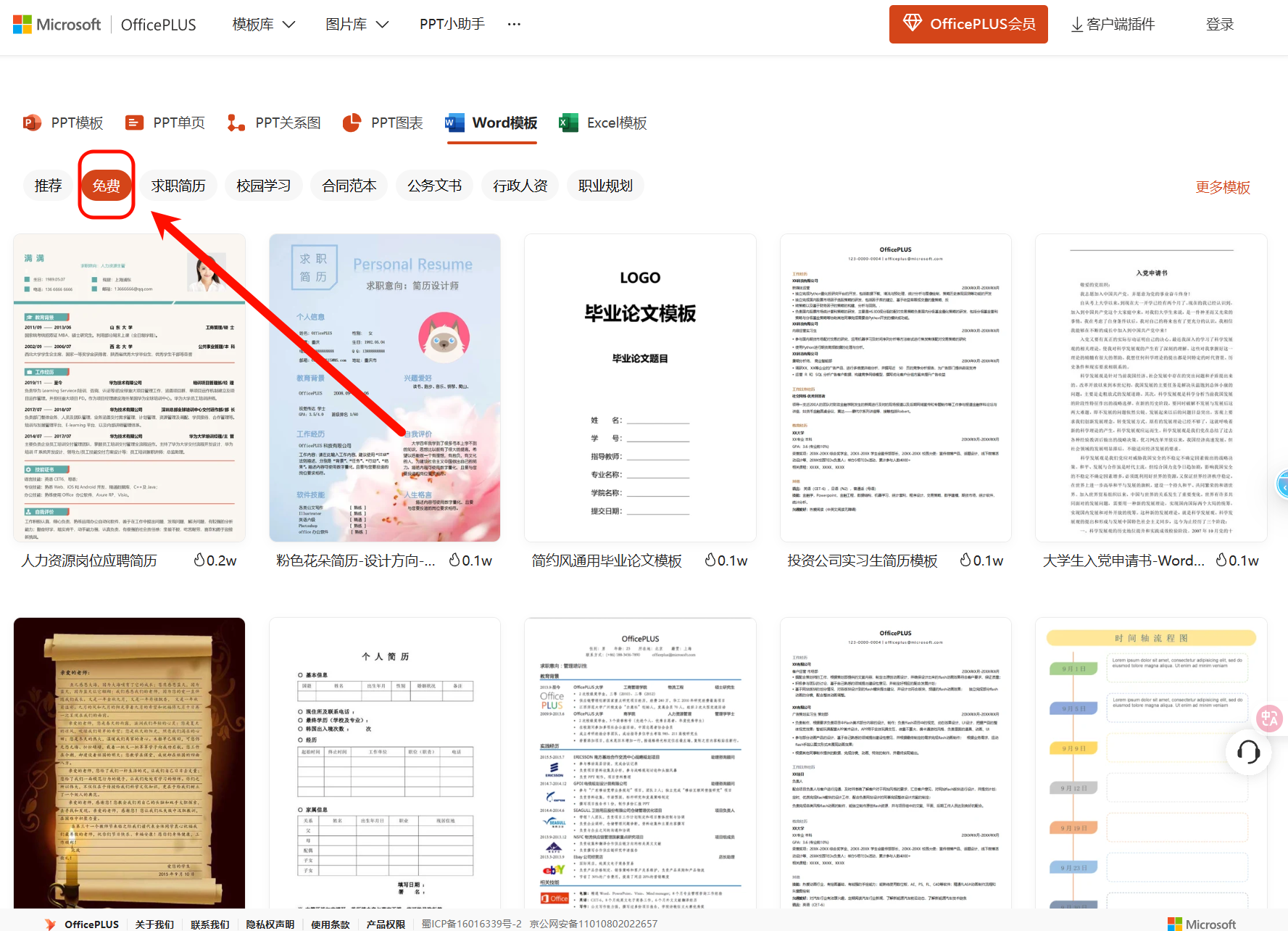Image resolution: width=1288 pixels, height=931 pixels.
Task: Toggle the 求职简历 filter
Action: click(178, 186)
